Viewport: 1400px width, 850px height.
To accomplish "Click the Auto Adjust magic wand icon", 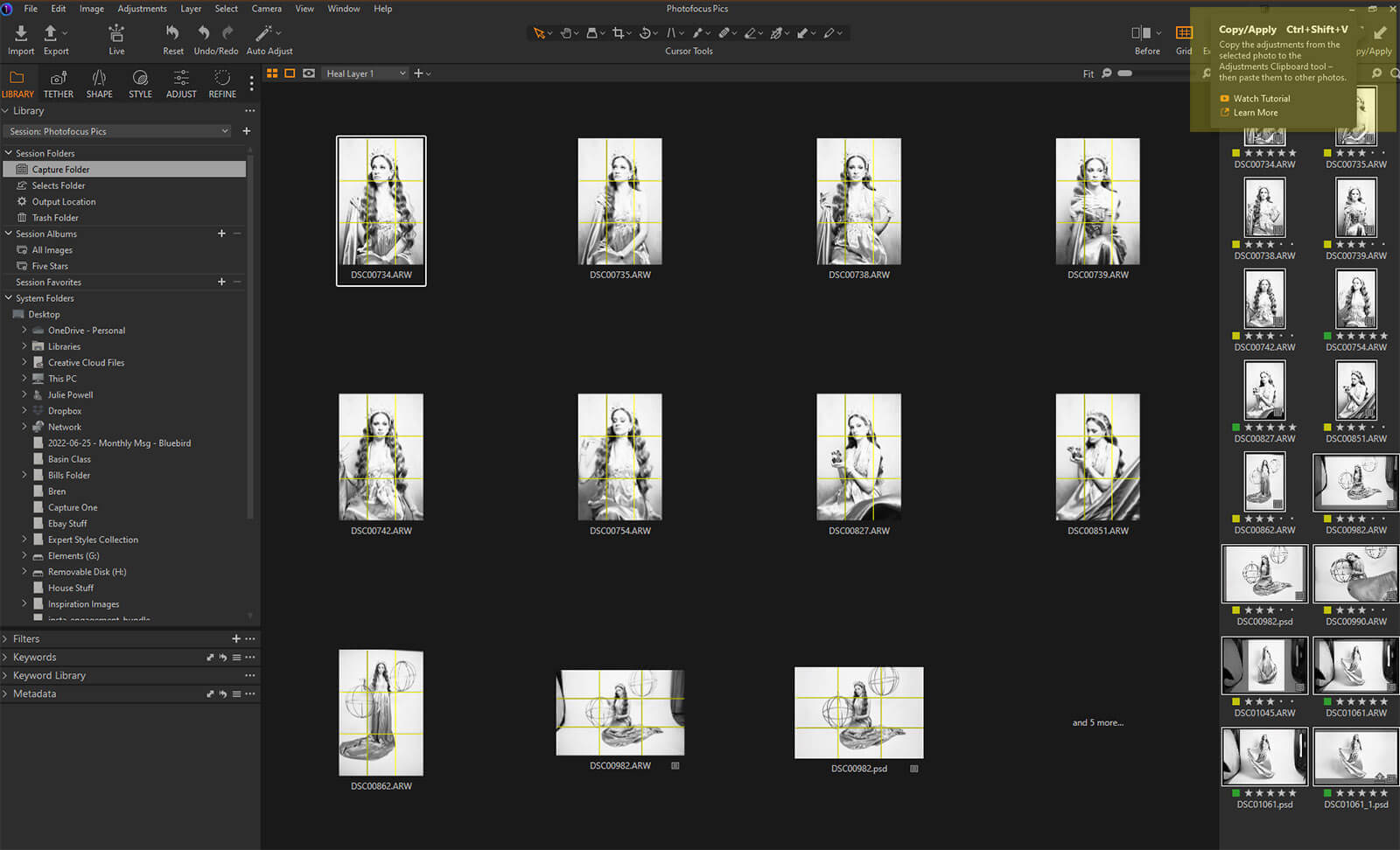I will pos(263,33).
